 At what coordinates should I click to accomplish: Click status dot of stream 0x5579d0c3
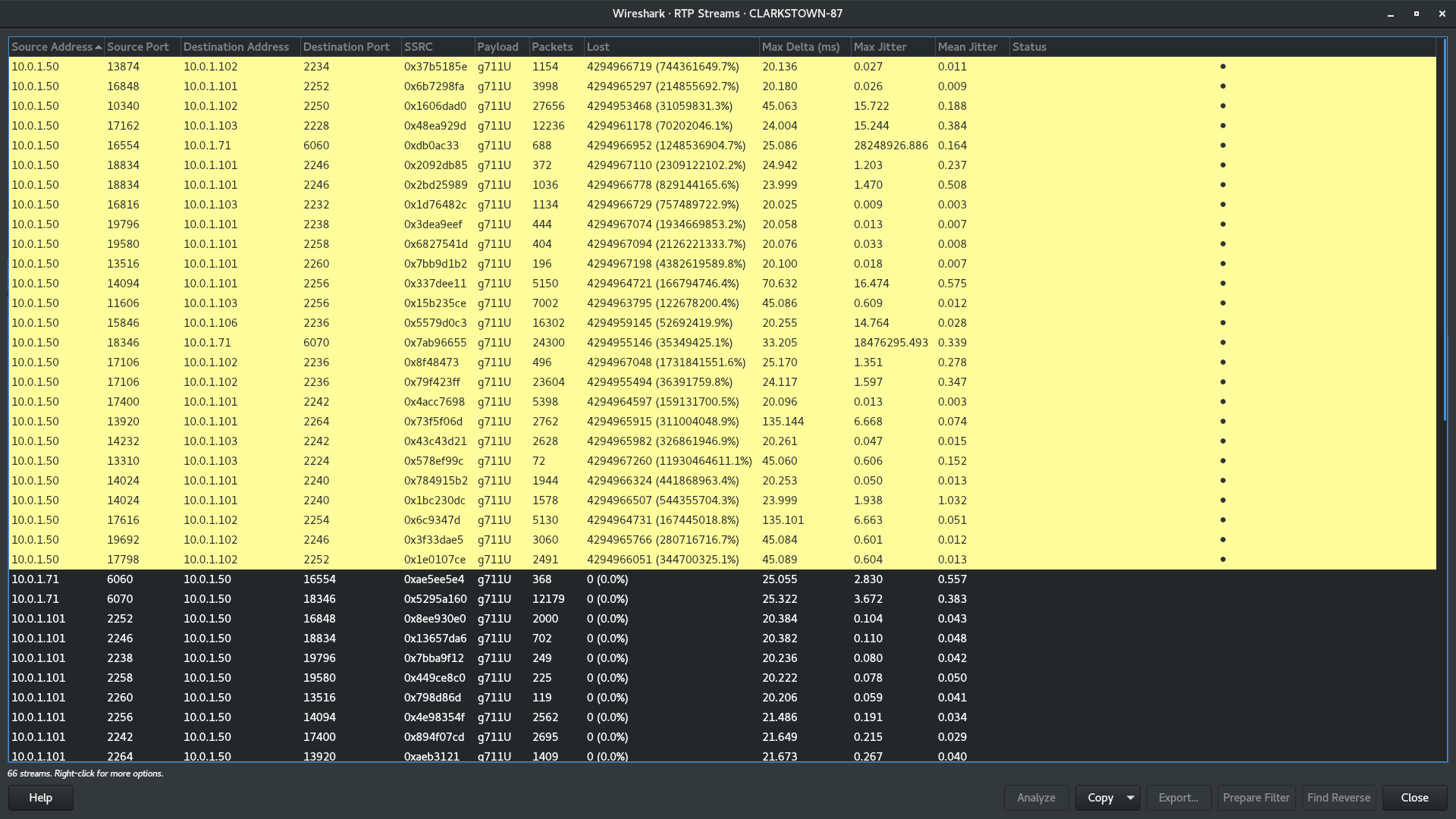coord(1222,323)
